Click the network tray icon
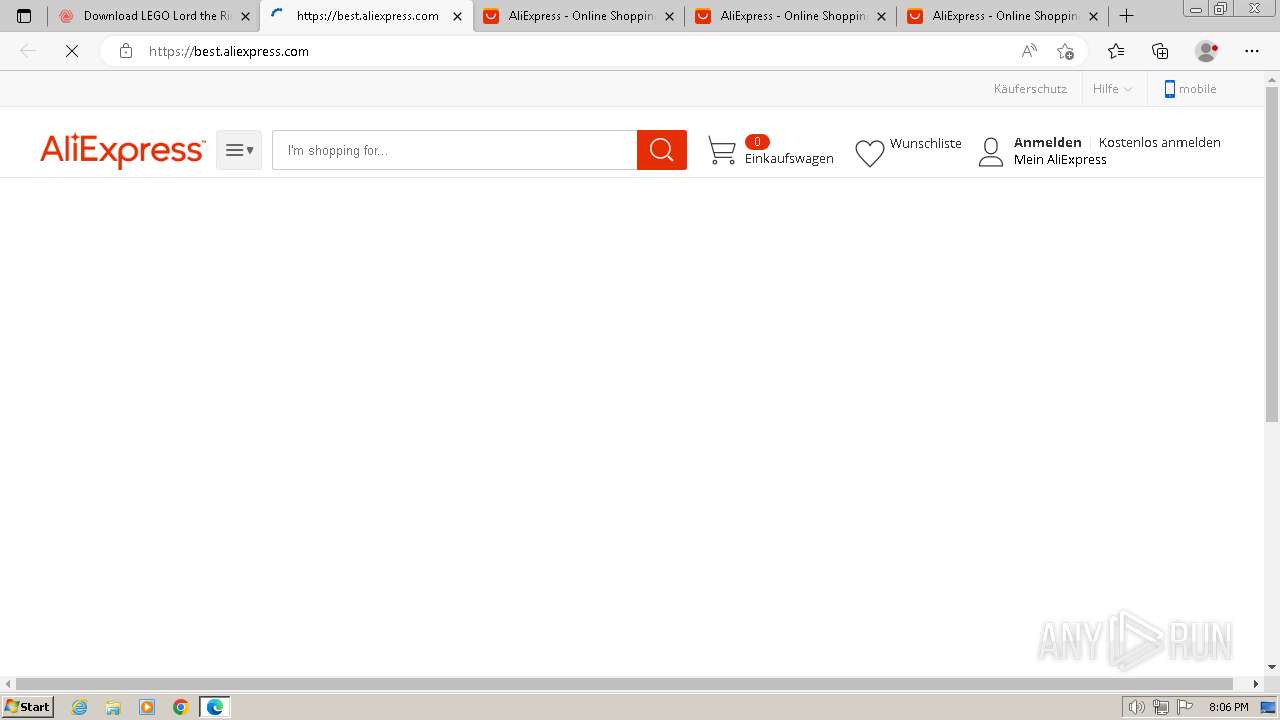 [1161, 707]
